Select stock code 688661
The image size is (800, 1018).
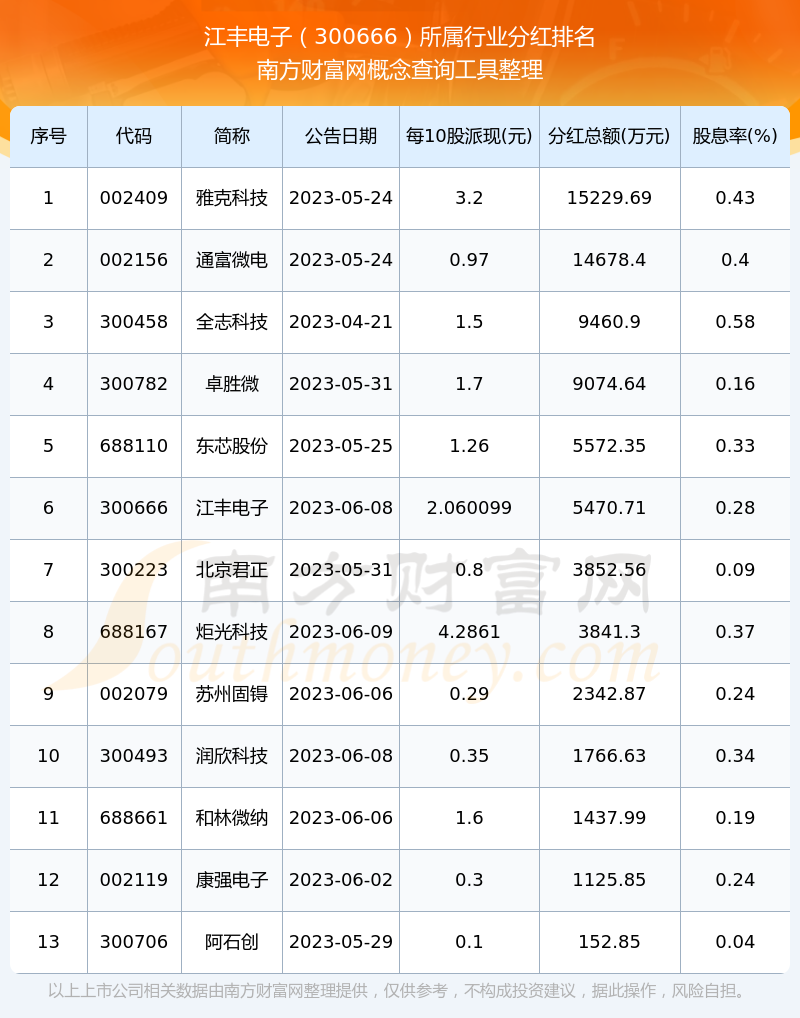click(134, 818)
